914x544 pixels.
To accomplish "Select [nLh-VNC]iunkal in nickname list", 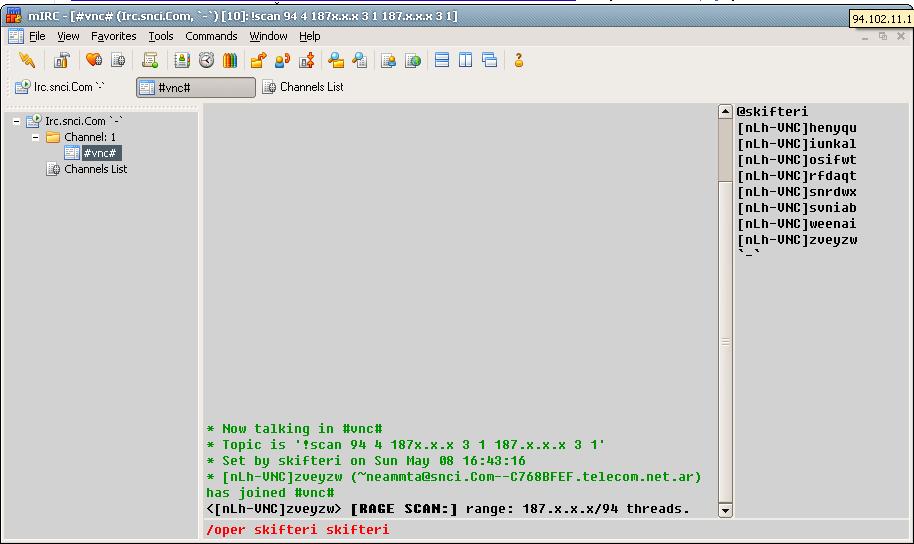I will pos(797,143).
